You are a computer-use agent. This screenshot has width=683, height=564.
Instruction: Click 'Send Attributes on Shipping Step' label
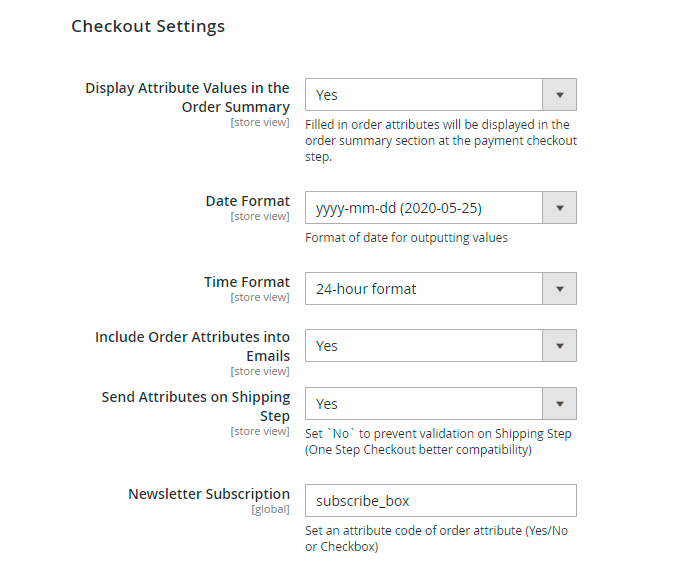click(196, 406)
